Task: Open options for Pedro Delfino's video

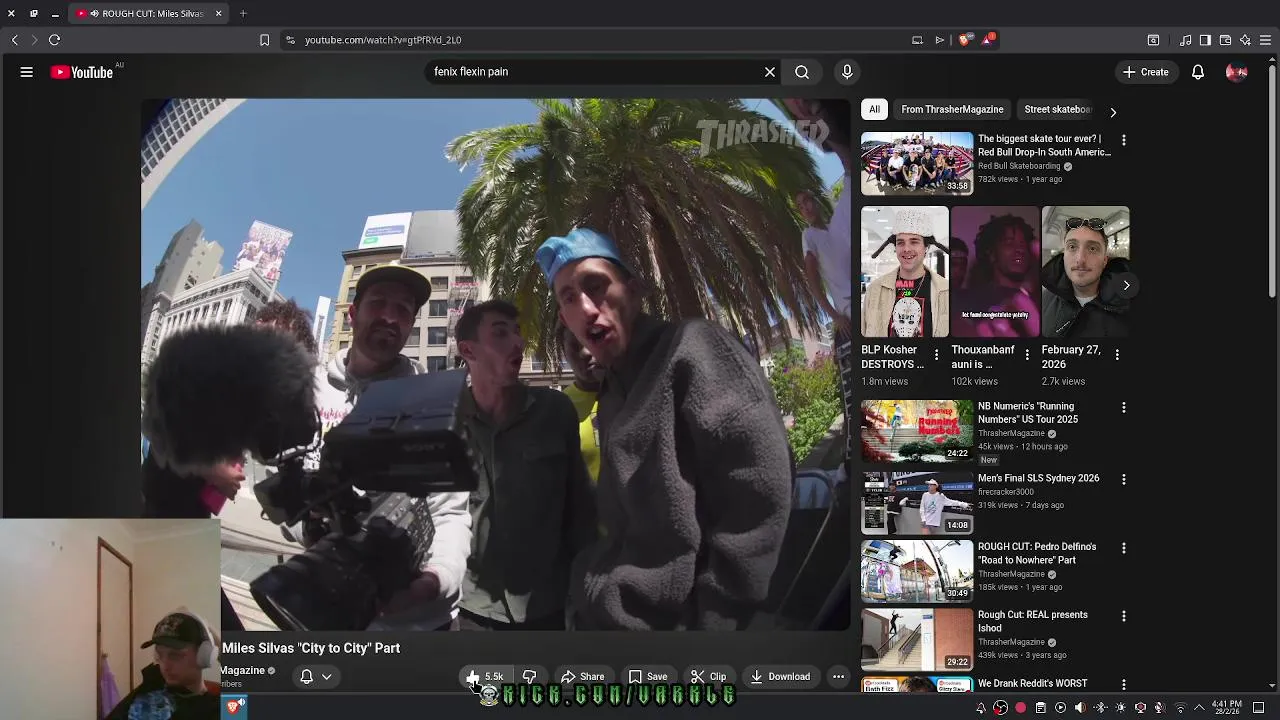Action: (x=1124, y=548)
